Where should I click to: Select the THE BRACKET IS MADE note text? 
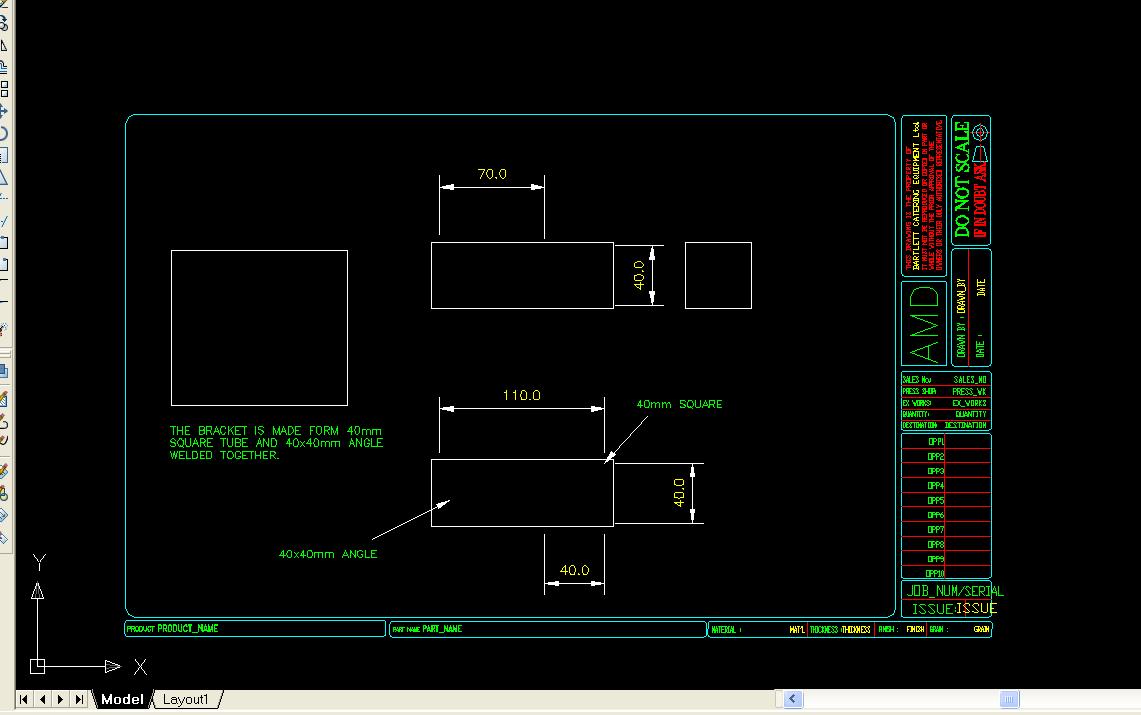[x=276, y=442]
